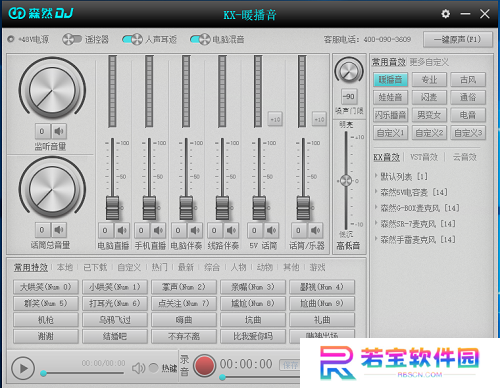
Task: Switch to the 本地 effects tab
Action: click(x=65, y=267)
